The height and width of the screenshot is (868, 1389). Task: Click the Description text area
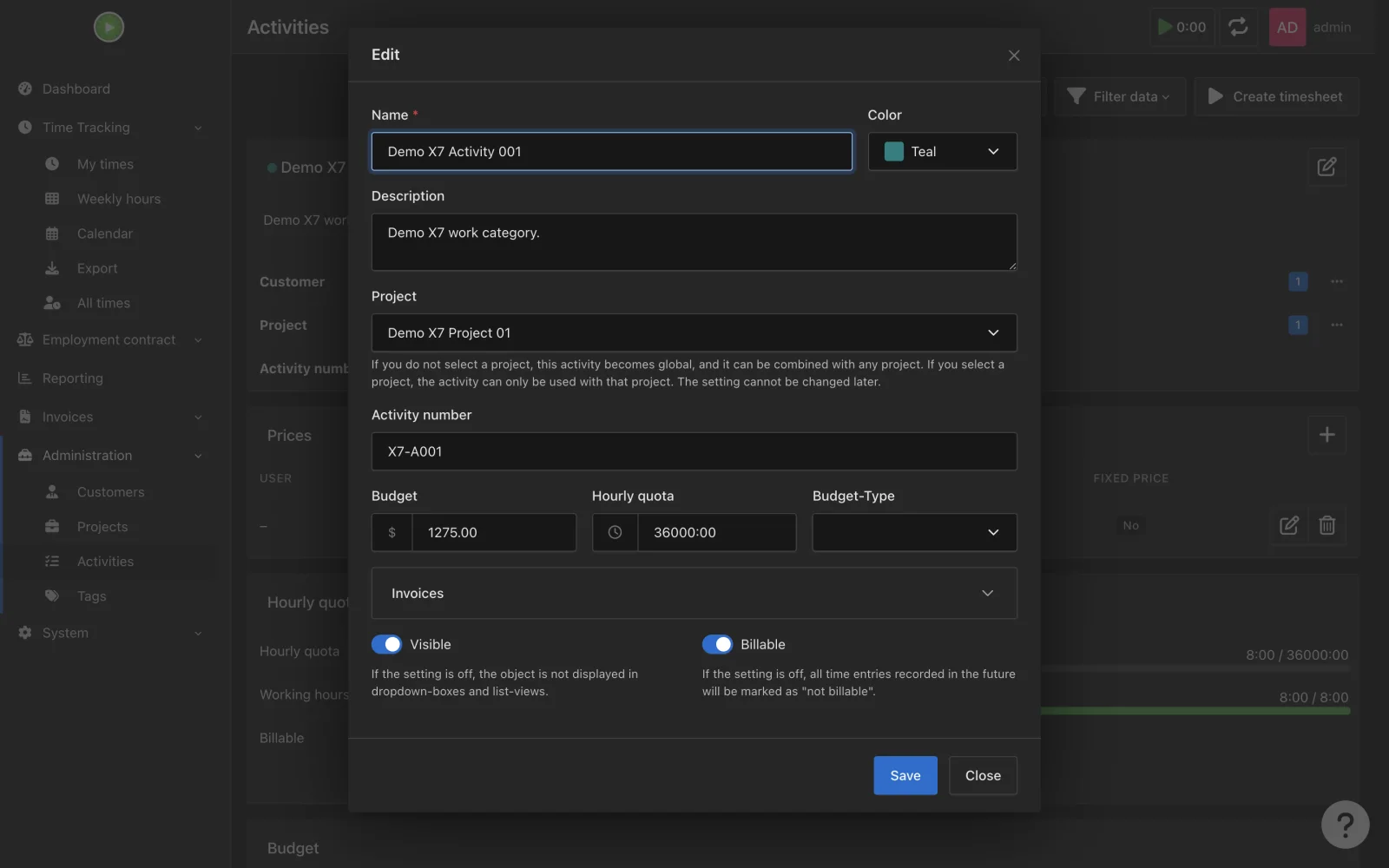point(694,242)
